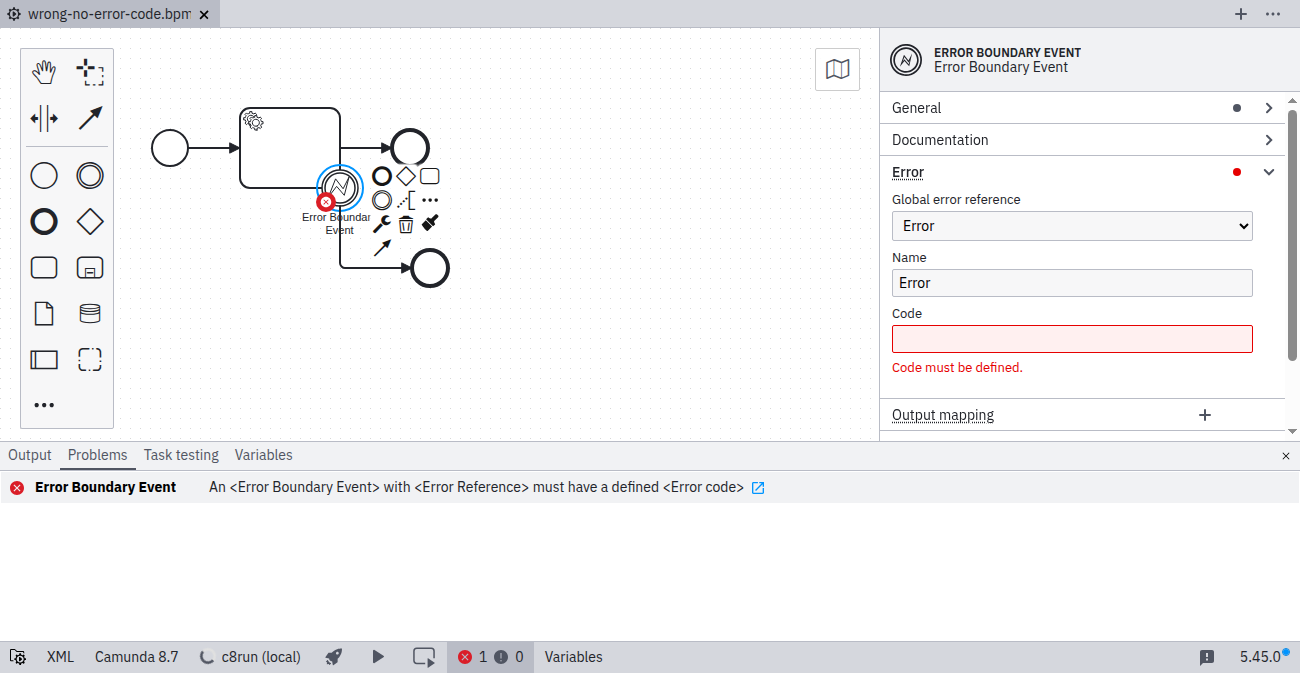Image resolution: width=1300 pixels, height=673 pixels.
Task: Activate the Lasso selection tool
Action: click(x=90, y=72)
